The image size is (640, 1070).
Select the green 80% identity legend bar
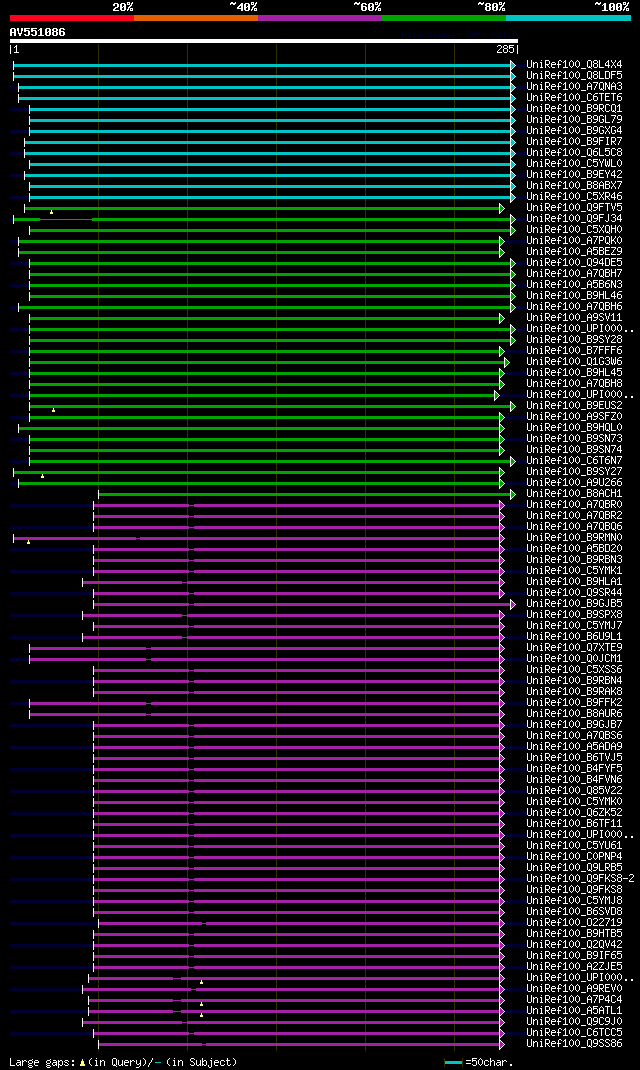tap(444, 18)
